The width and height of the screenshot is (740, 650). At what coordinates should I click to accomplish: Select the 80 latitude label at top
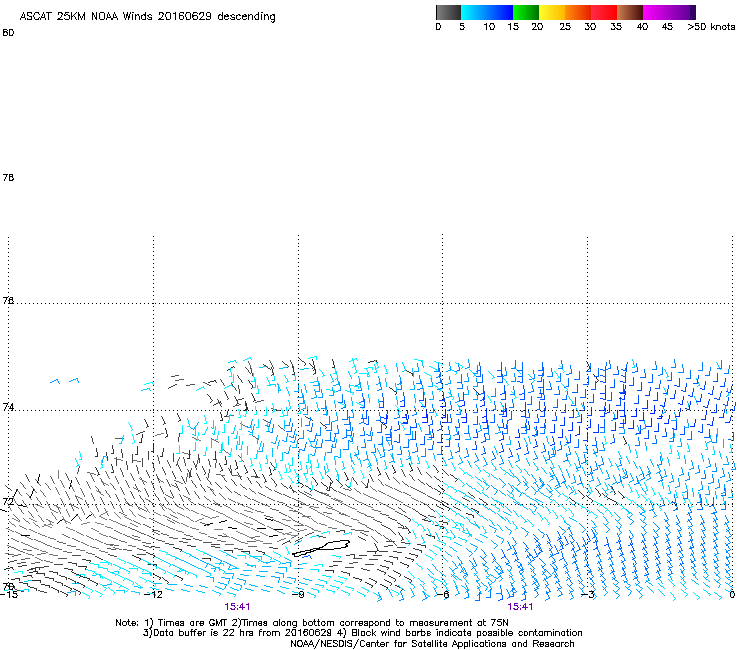pos(8,33)
